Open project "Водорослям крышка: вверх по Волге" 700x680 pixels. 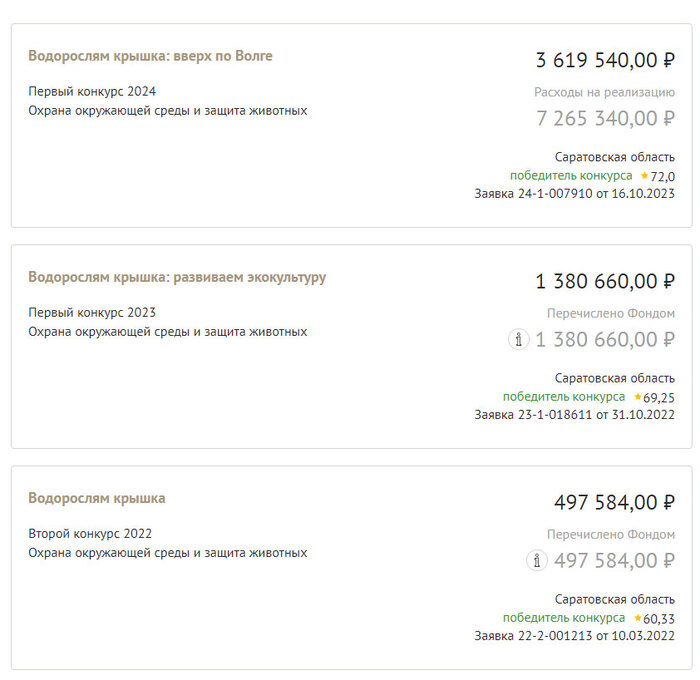(x=150, y=56)
